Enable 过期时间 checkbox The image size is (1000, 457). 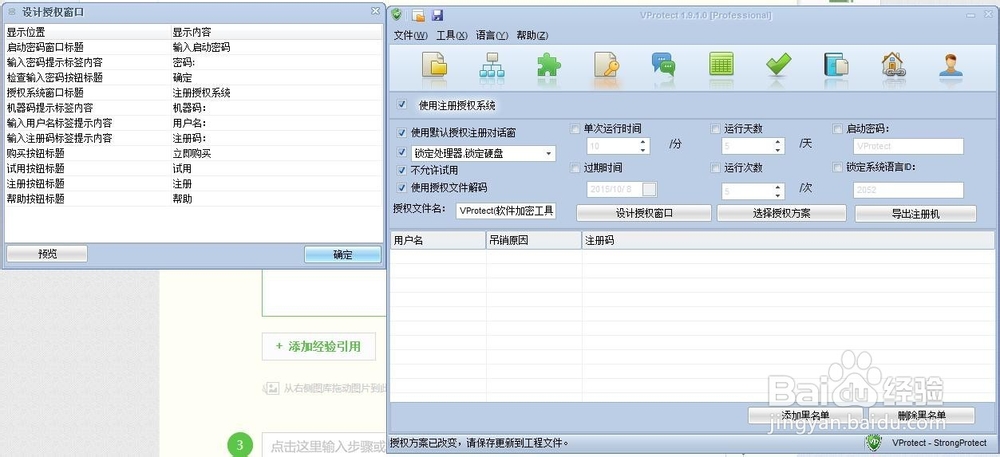point(575,168)
